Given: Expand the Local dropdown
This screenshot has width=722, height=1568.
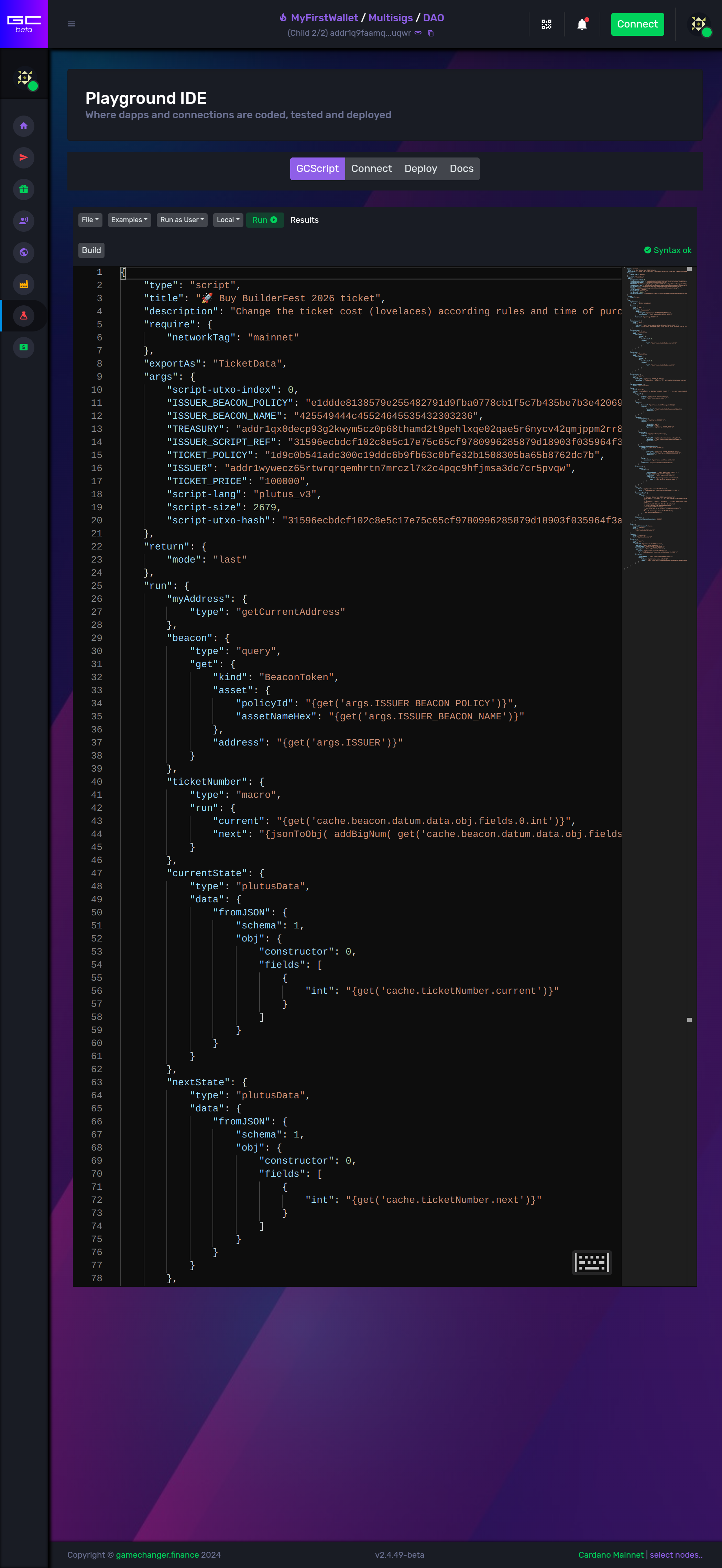Looking at the screenshot, I should point(228,220).
